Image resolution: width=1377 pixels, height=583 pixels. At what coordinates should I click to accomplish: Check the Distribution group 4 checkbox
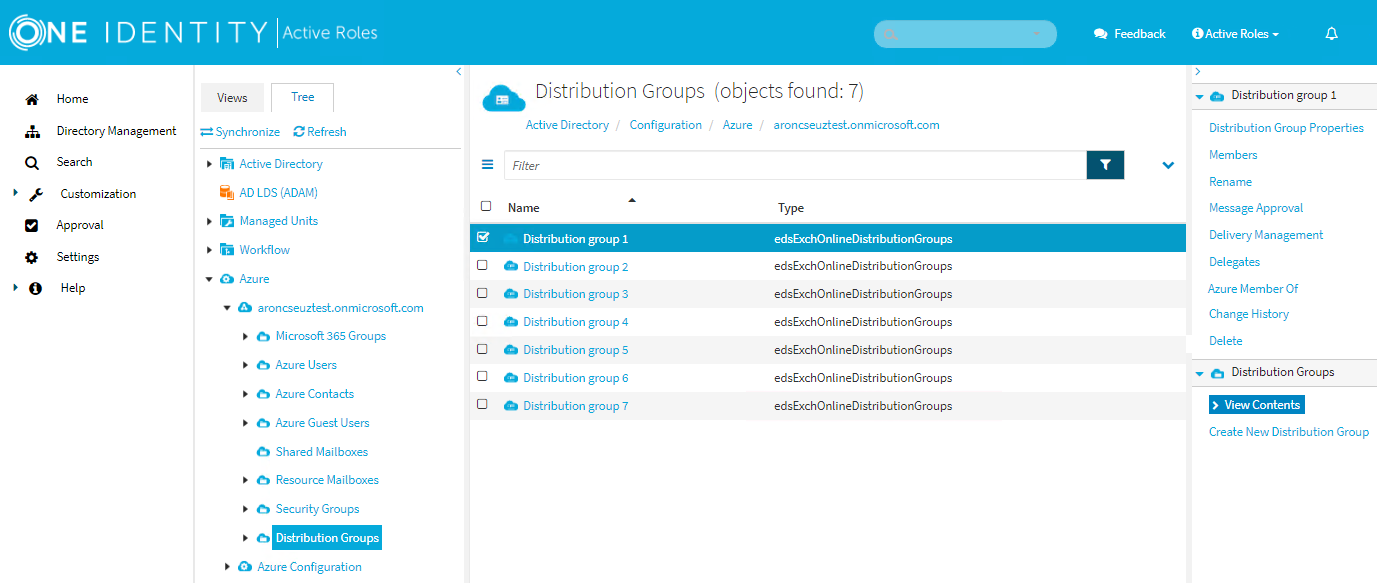483,321
